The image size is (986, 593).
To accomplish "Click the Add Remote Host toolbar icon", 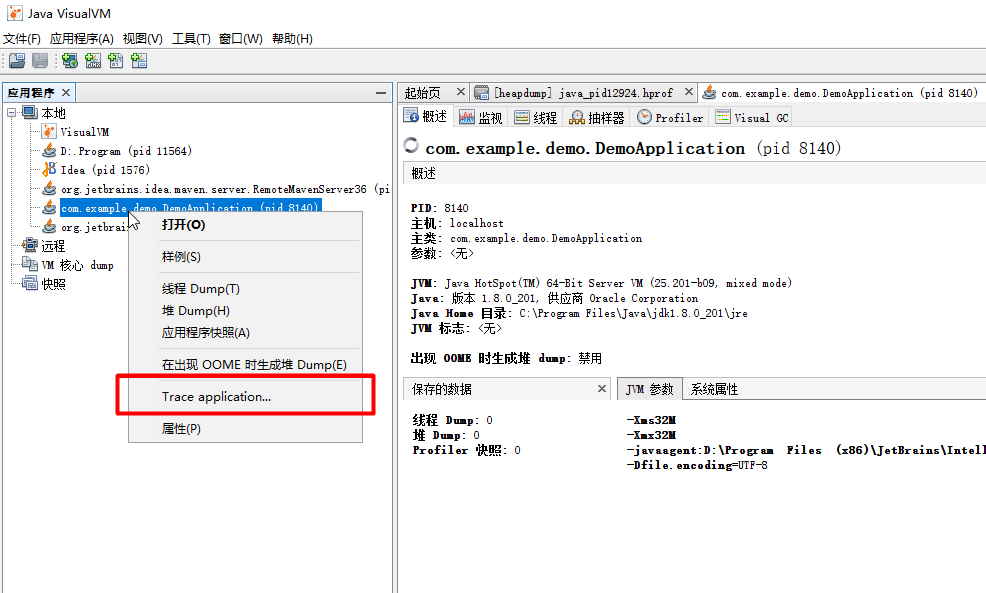I will (70, 60).
